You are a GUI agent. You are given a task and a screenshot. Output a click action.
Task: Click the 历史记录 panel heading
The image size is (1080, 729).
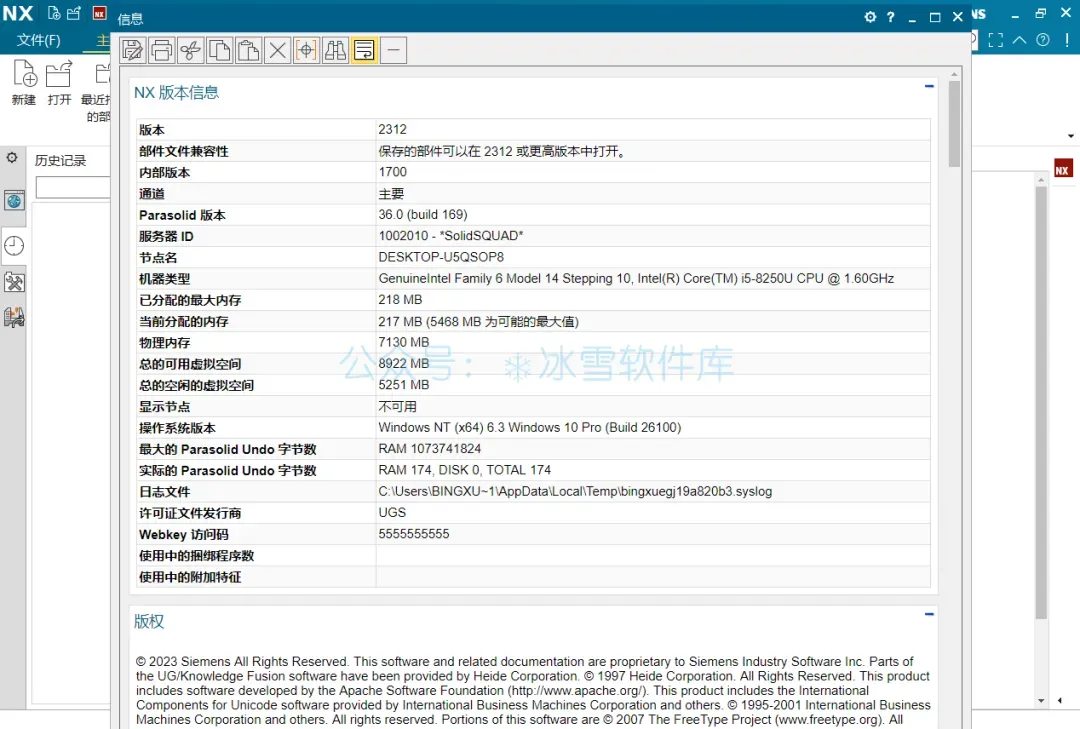(61, 161)
